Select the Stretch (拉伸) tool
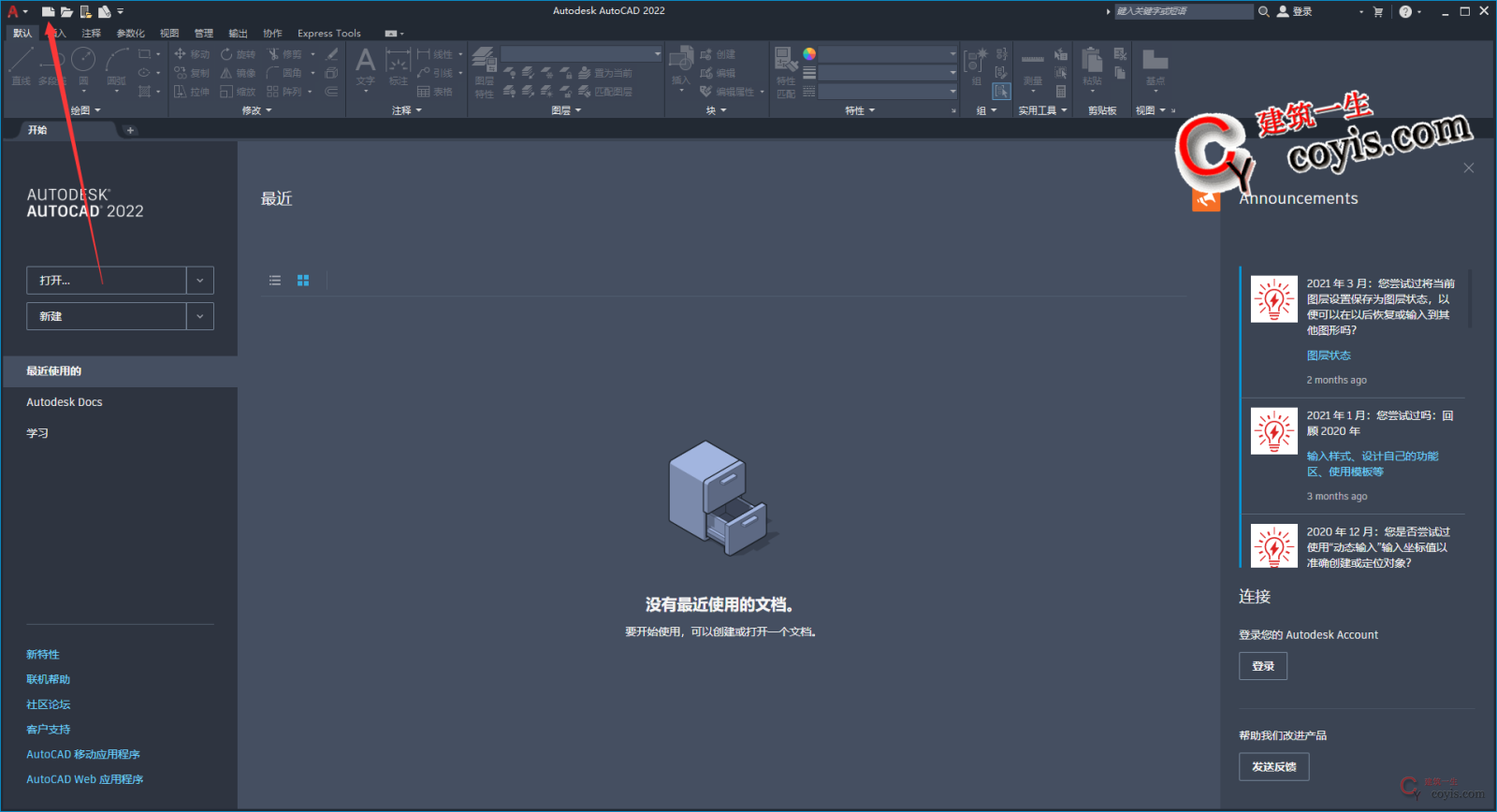Screen dimensions: 1497x812 192,92
